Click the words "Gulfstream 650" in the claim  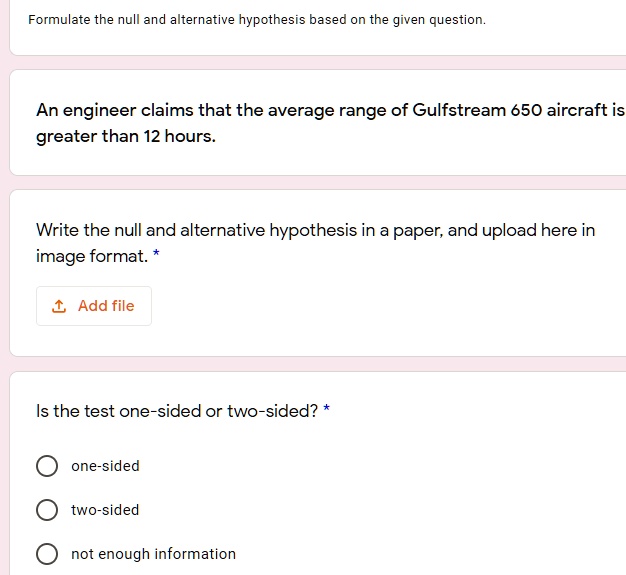point(474,110)
